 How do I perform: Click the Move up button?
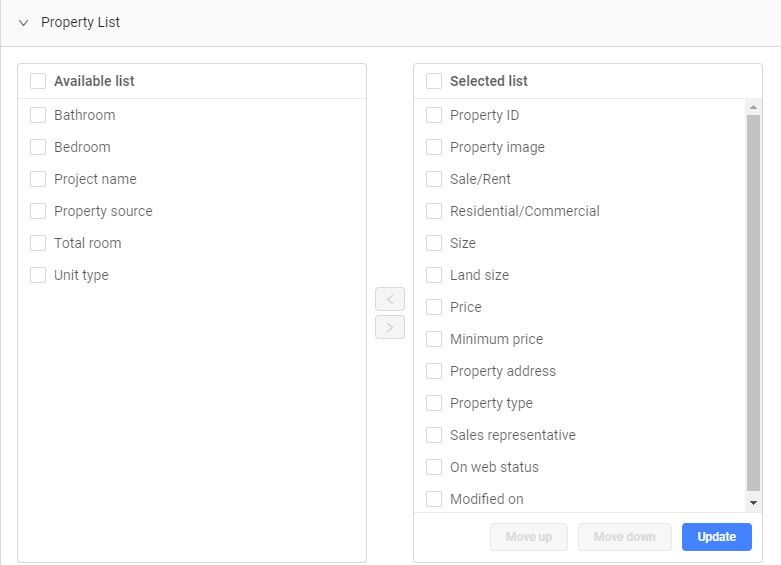(x=529, y=537)
